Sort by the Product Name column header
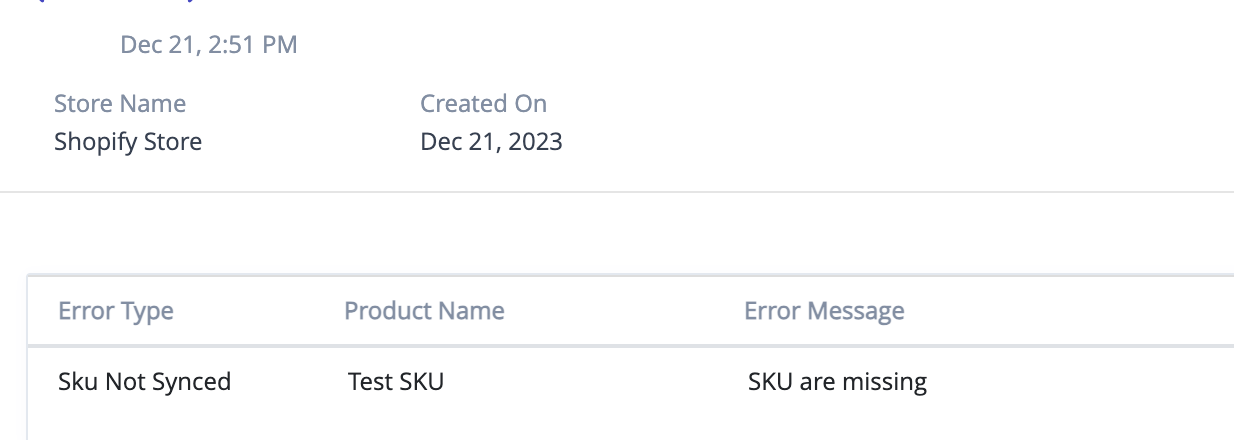 (x=424, y=311)
